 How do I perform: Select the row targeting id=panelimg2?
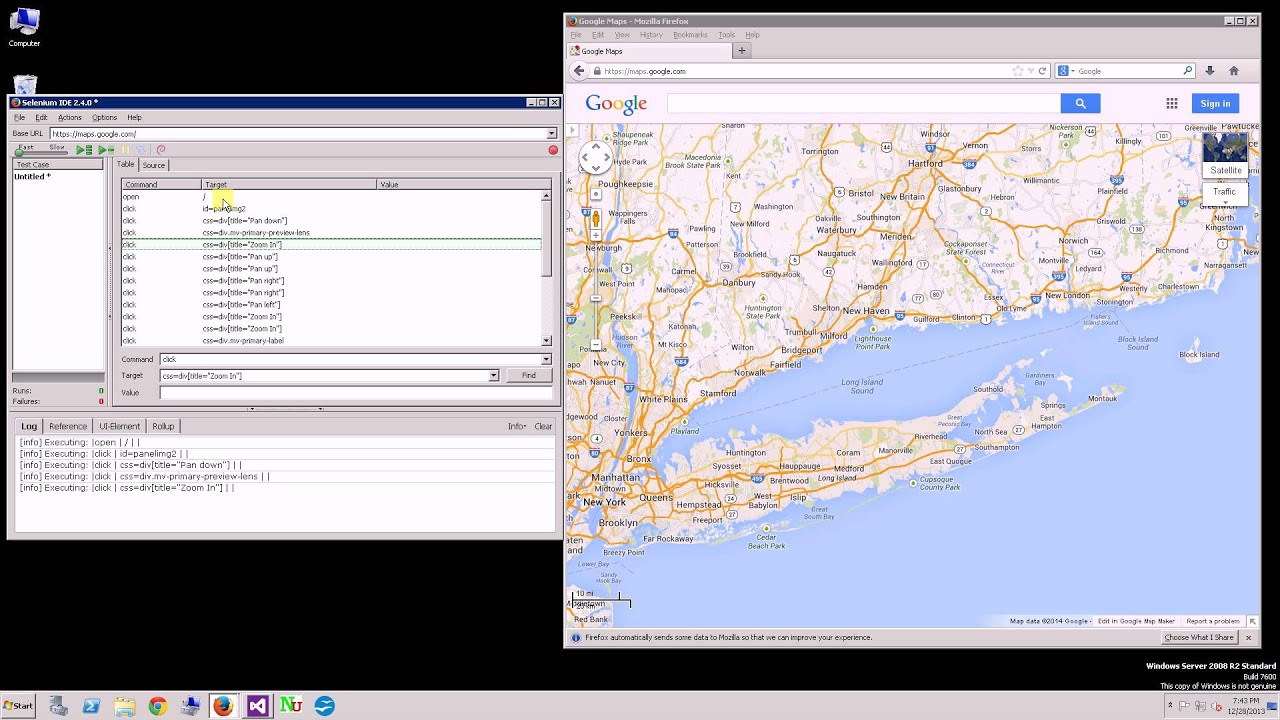tap(332, 208)
